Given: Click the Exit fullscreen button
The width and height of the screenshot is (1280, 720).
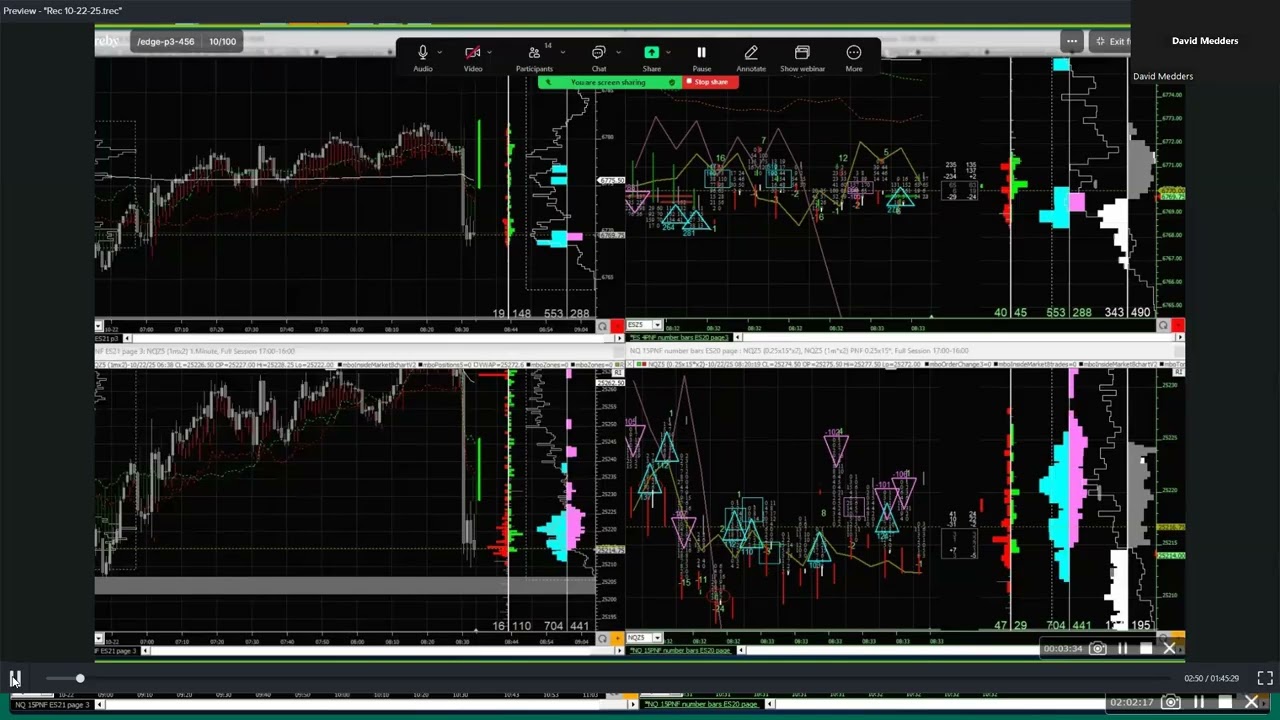Looking at the screenshot, I should click(1111, 41).
